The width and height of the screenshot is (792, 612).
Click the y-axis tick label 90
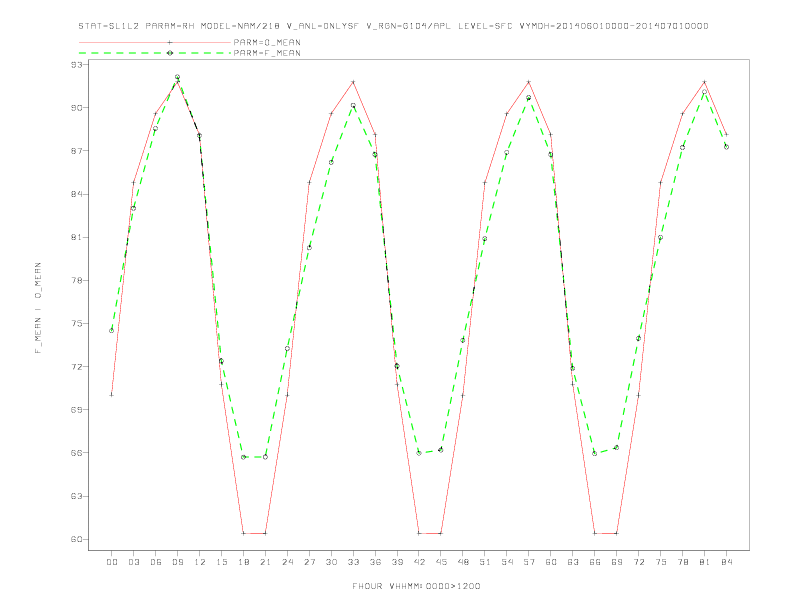click(x=76, y=108)
